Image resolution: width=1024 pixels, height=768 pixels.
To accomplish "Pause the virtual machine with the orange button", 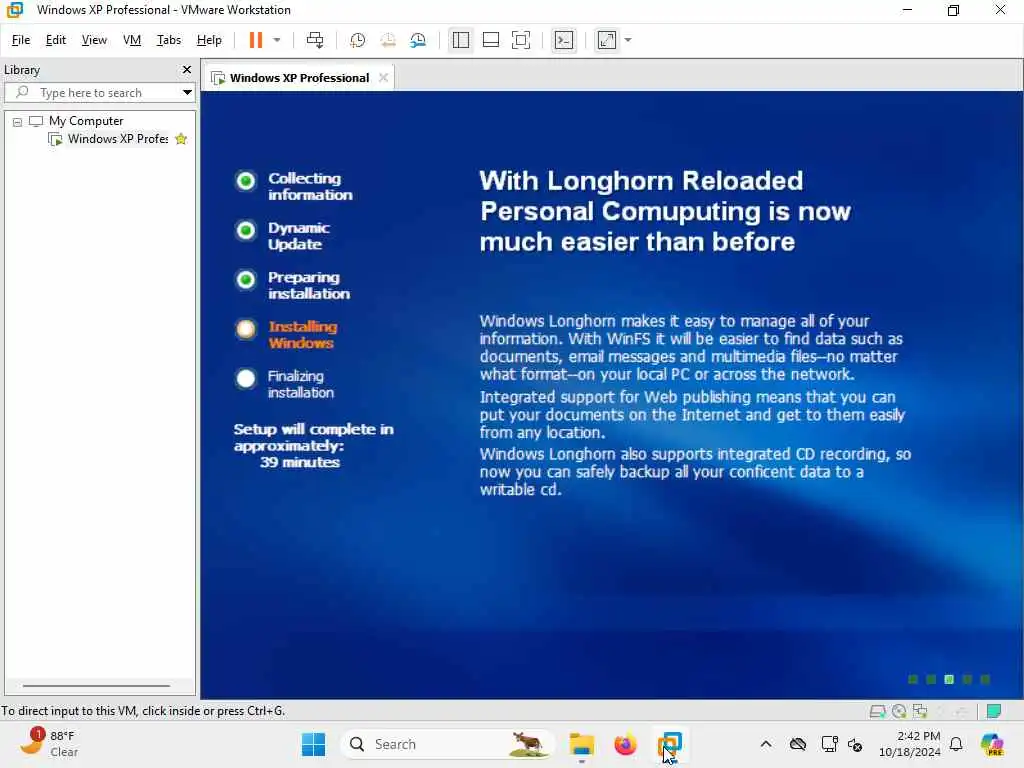I will coord(255,40).
